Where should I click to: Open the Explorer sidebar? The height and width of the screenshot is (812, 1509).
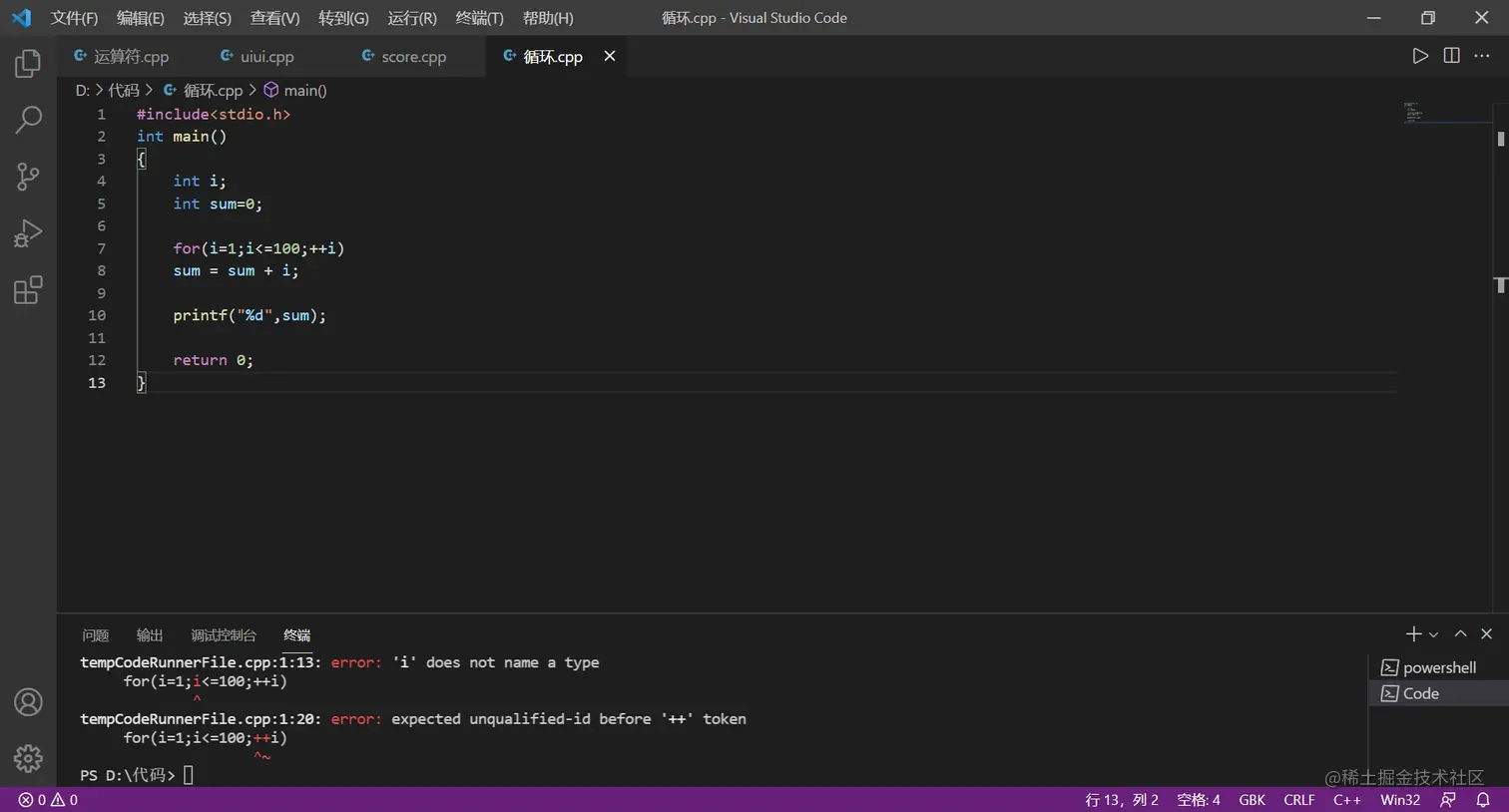coord(27,63)
